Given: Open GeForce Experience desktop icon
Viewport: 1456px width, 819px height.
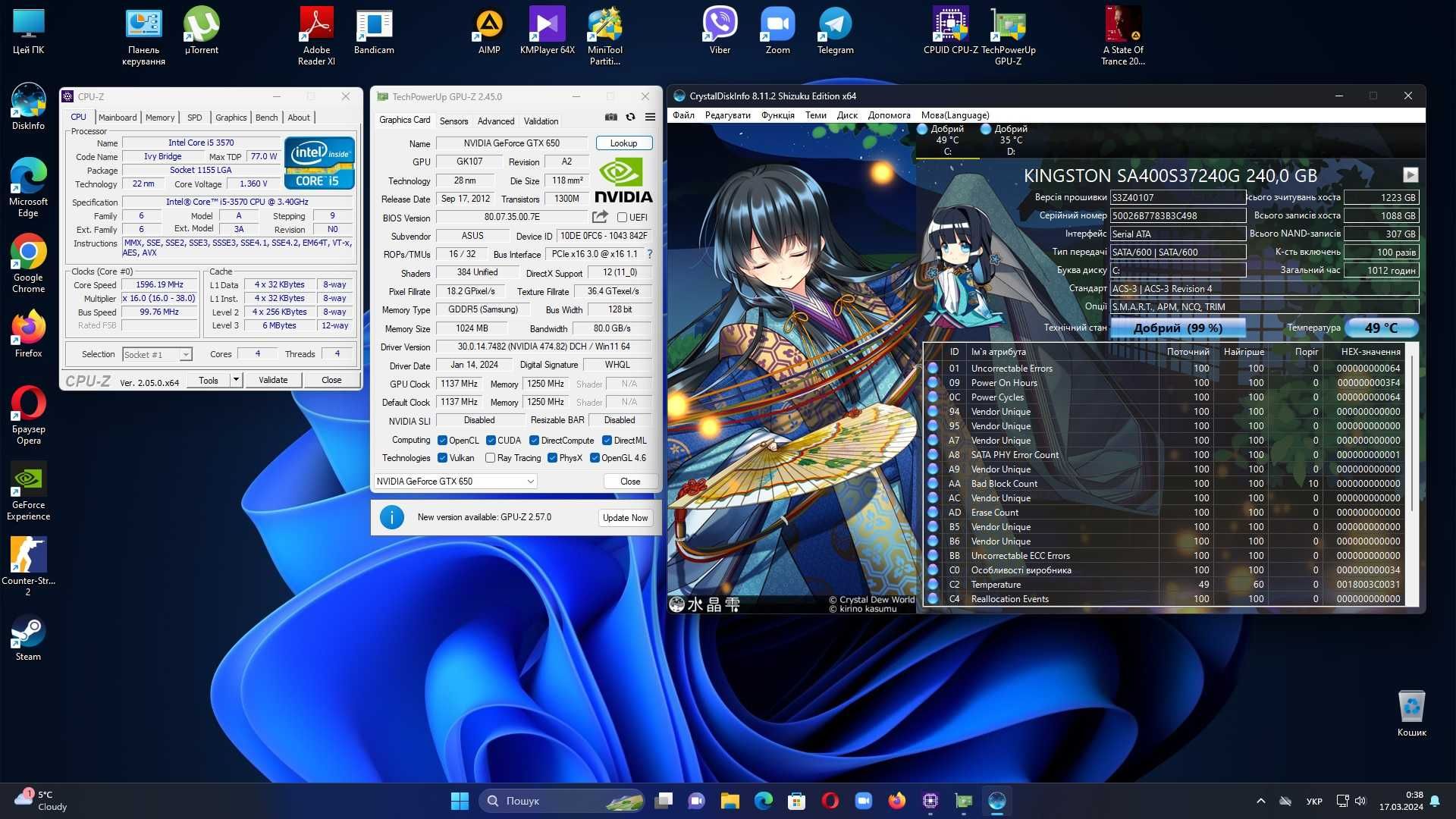Looking at the screenshot, I should coord(28,491).
